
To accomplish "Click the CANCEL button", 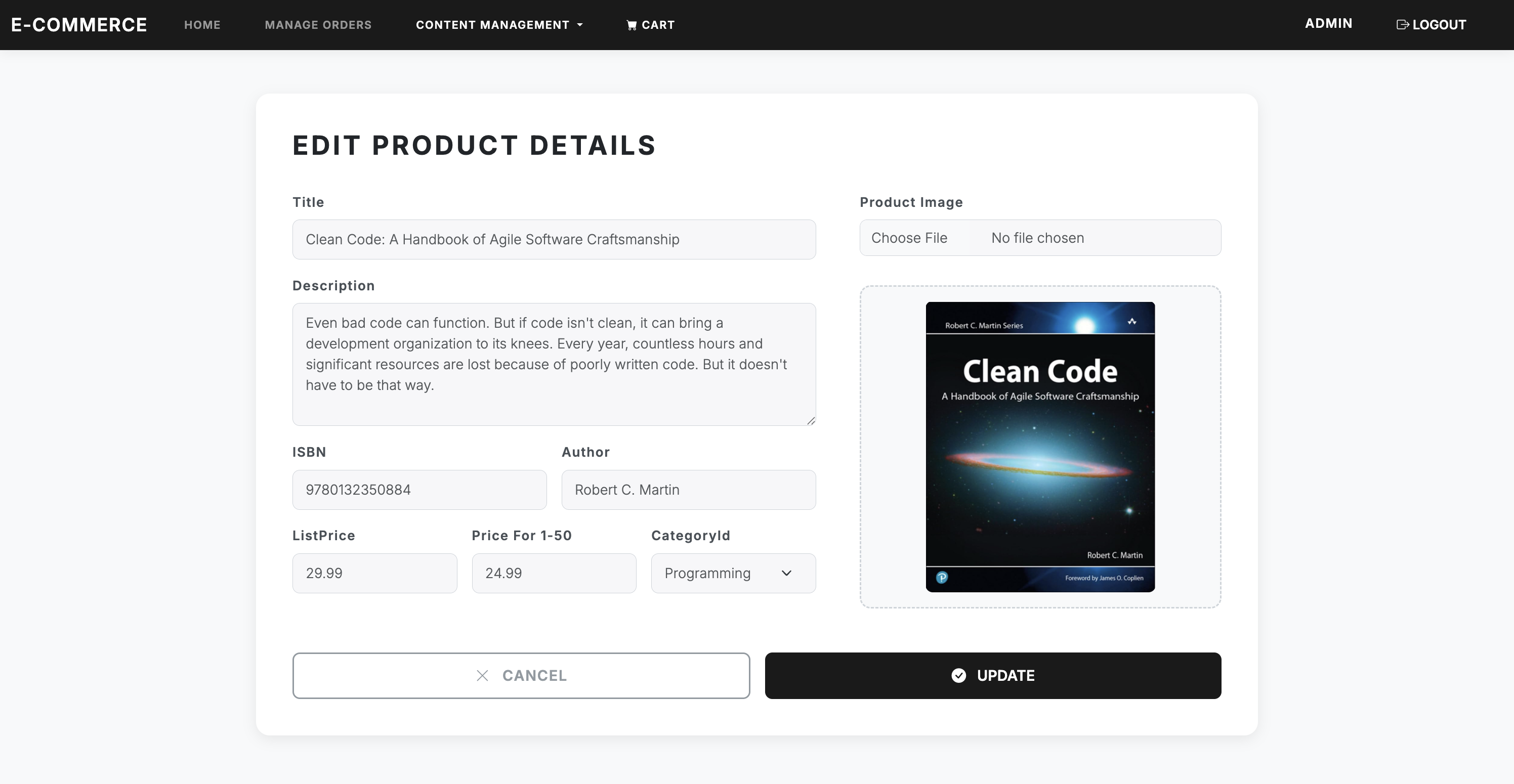I will tap(521, 676).
